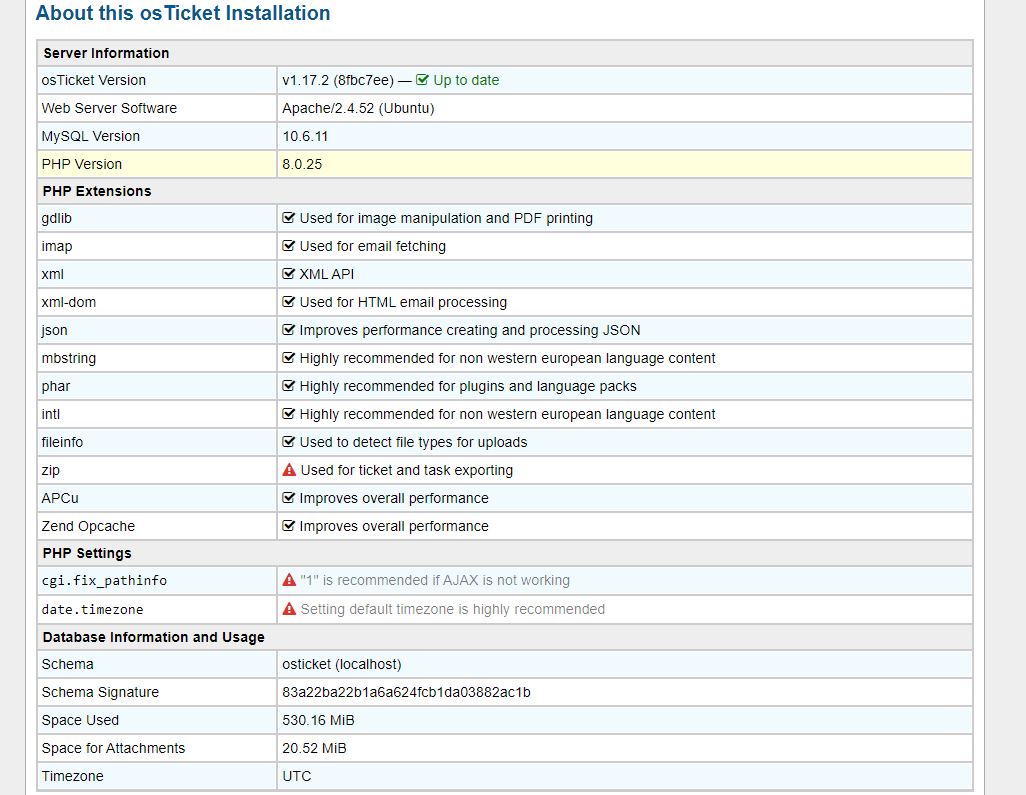Click the green Up to date check icon

coord(422,80)
